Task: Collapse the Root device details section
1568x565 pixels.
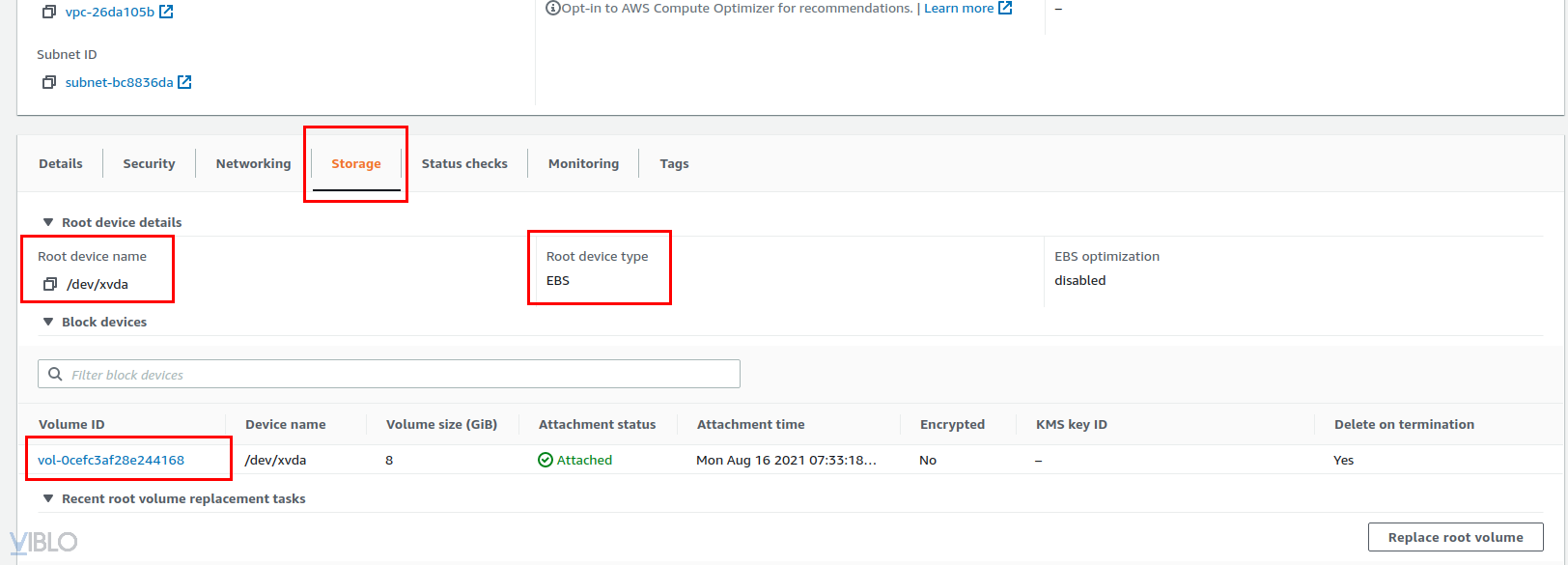Action: [48, 222]
